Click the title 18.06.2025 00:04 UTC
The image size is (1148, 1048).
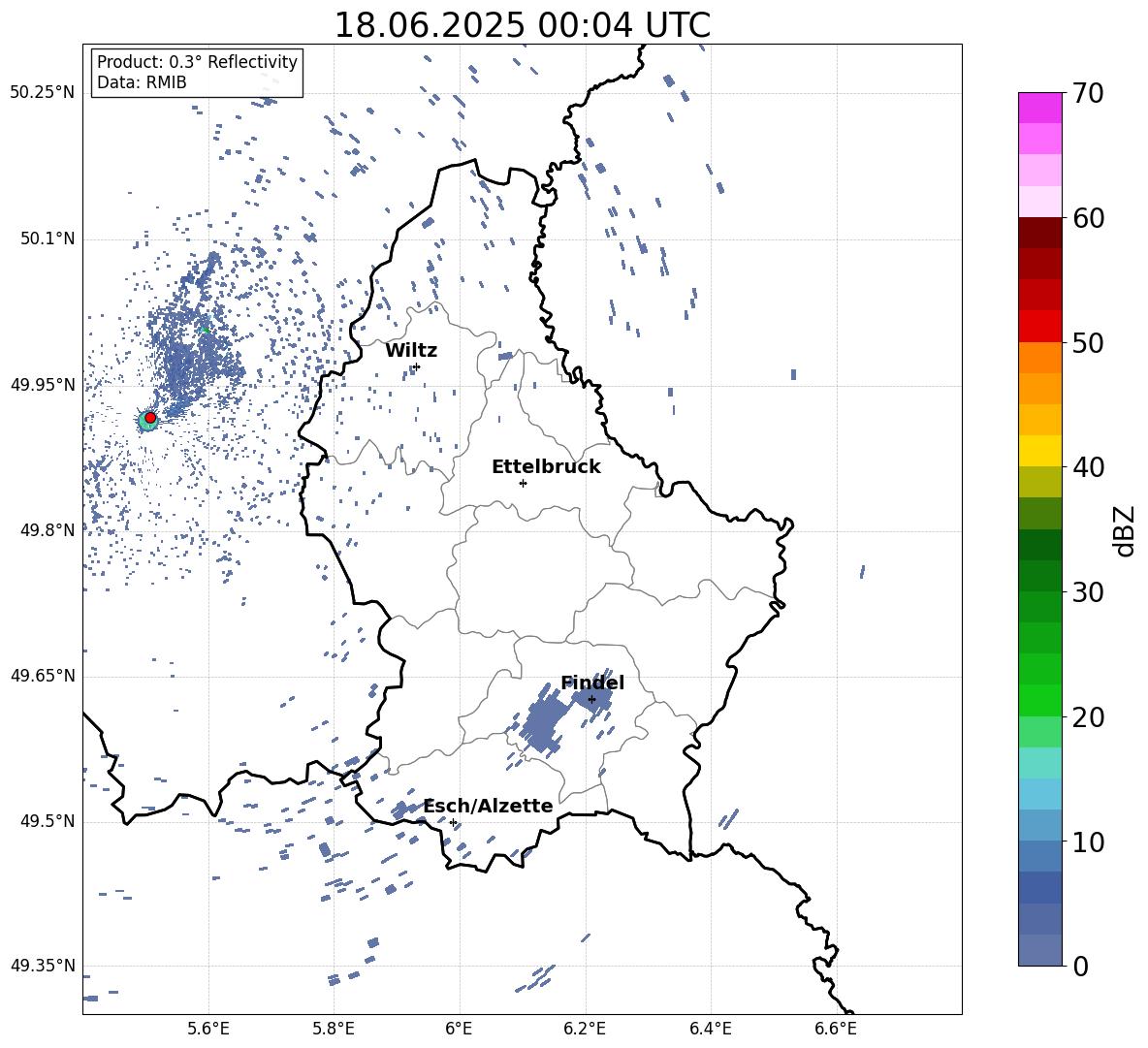pos(522,25)
